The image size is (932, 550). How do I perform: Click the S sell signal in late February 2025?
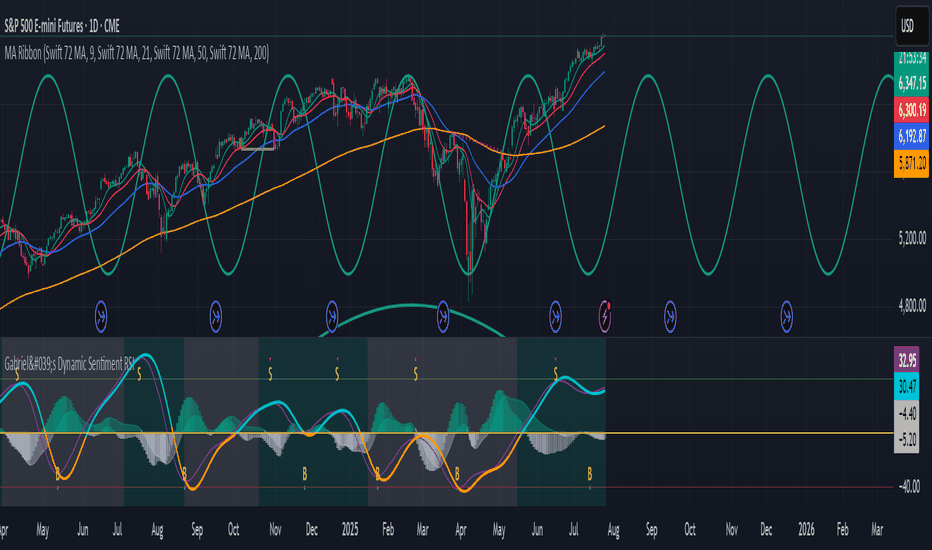click(x=415, y=374)
